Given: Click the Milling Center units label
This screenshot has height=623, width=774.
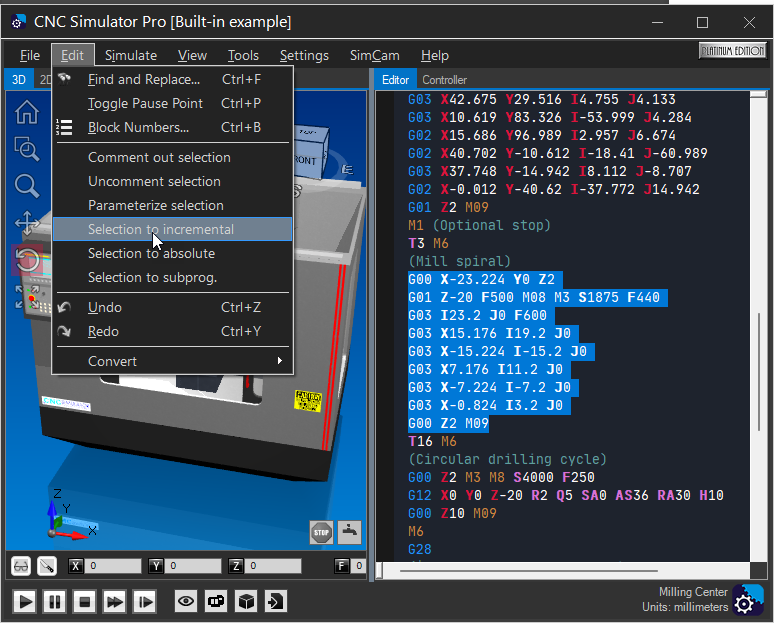Looking at the screenshot, I should 685,599.
